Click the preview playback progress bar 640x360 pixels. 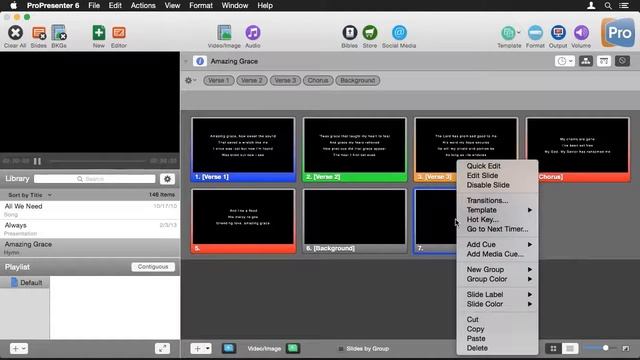(x=97, y=161)
